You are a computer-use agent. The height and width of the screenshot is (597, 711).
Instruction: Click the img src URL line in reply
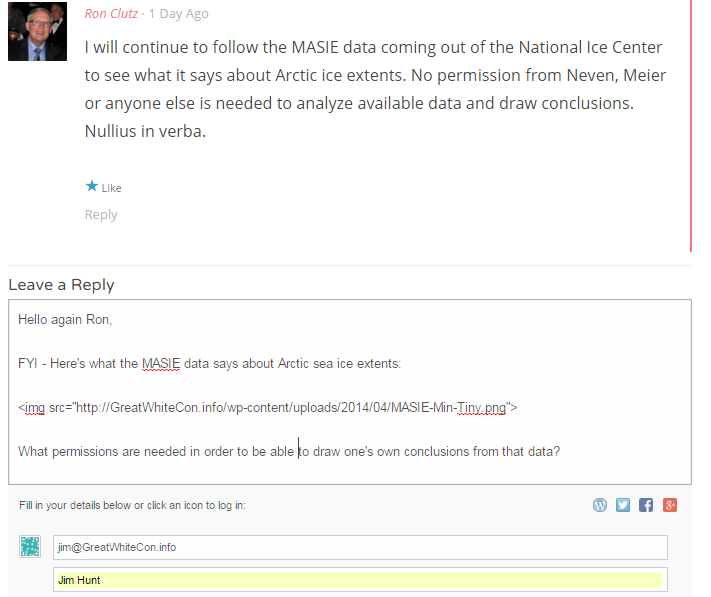pos(268,408)
